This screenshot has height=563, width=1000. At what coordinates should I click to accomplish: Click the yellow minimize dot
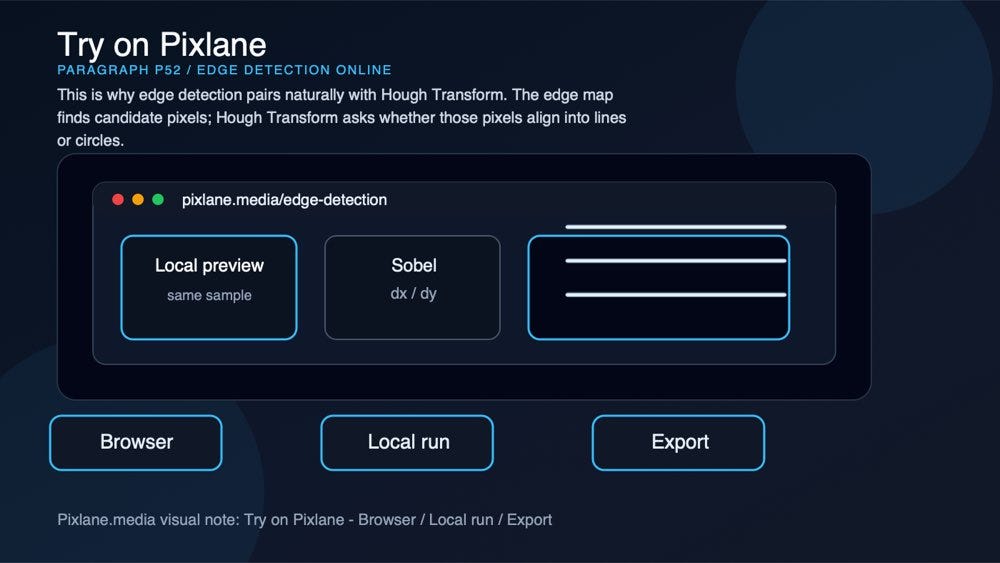[138, 200]
